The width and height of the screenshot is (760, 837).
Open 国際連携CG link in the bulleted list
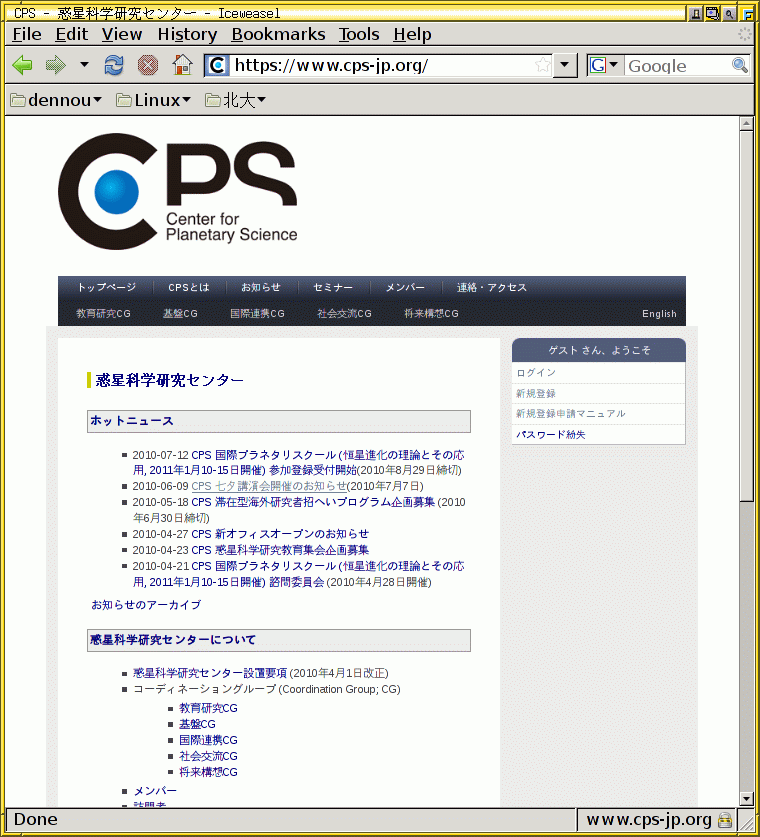point(208,740)
